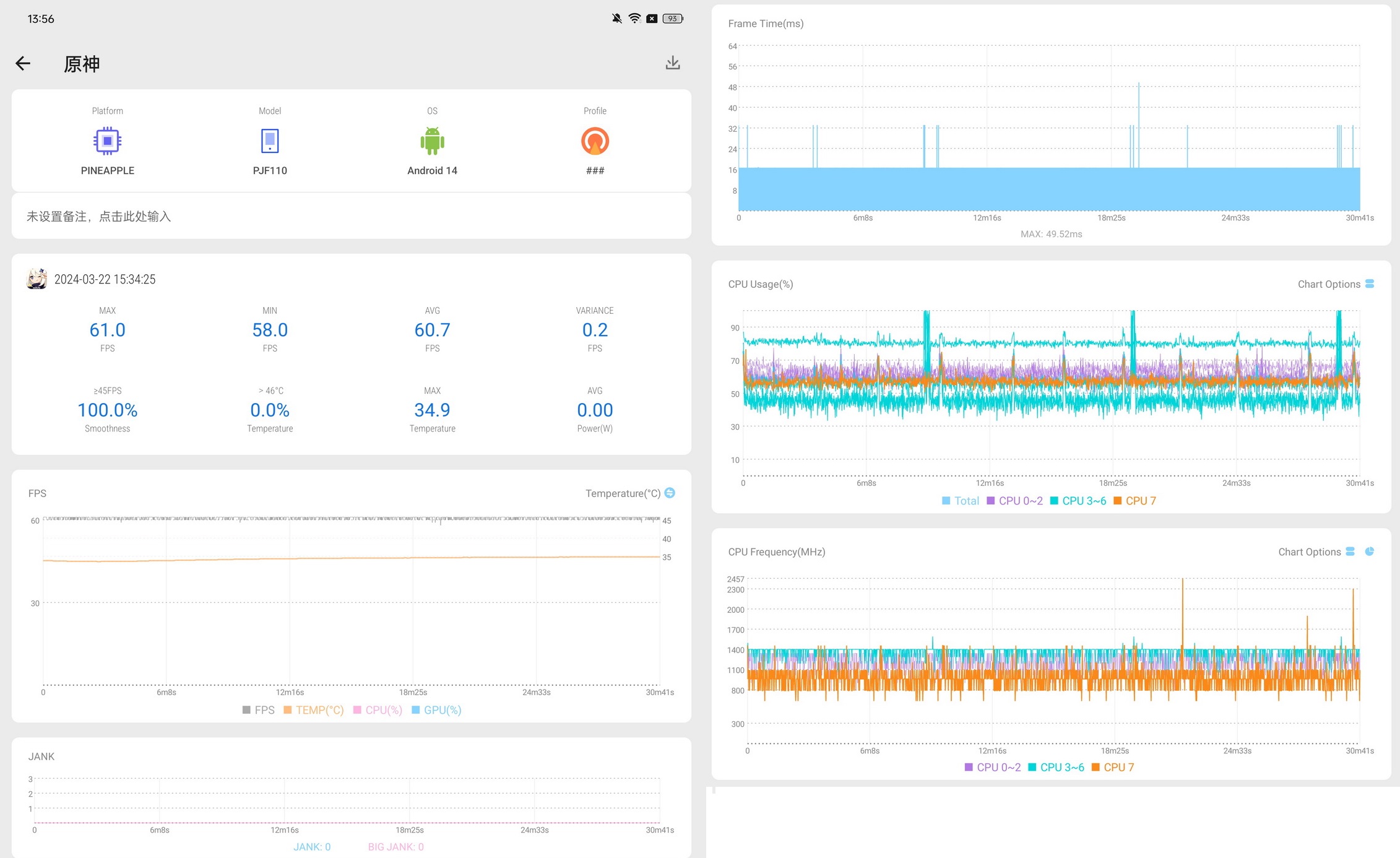Toggle CPU 0~2 in CPU Frequency legend
This screenshot has height=858, width=1400.
(993, 767)
